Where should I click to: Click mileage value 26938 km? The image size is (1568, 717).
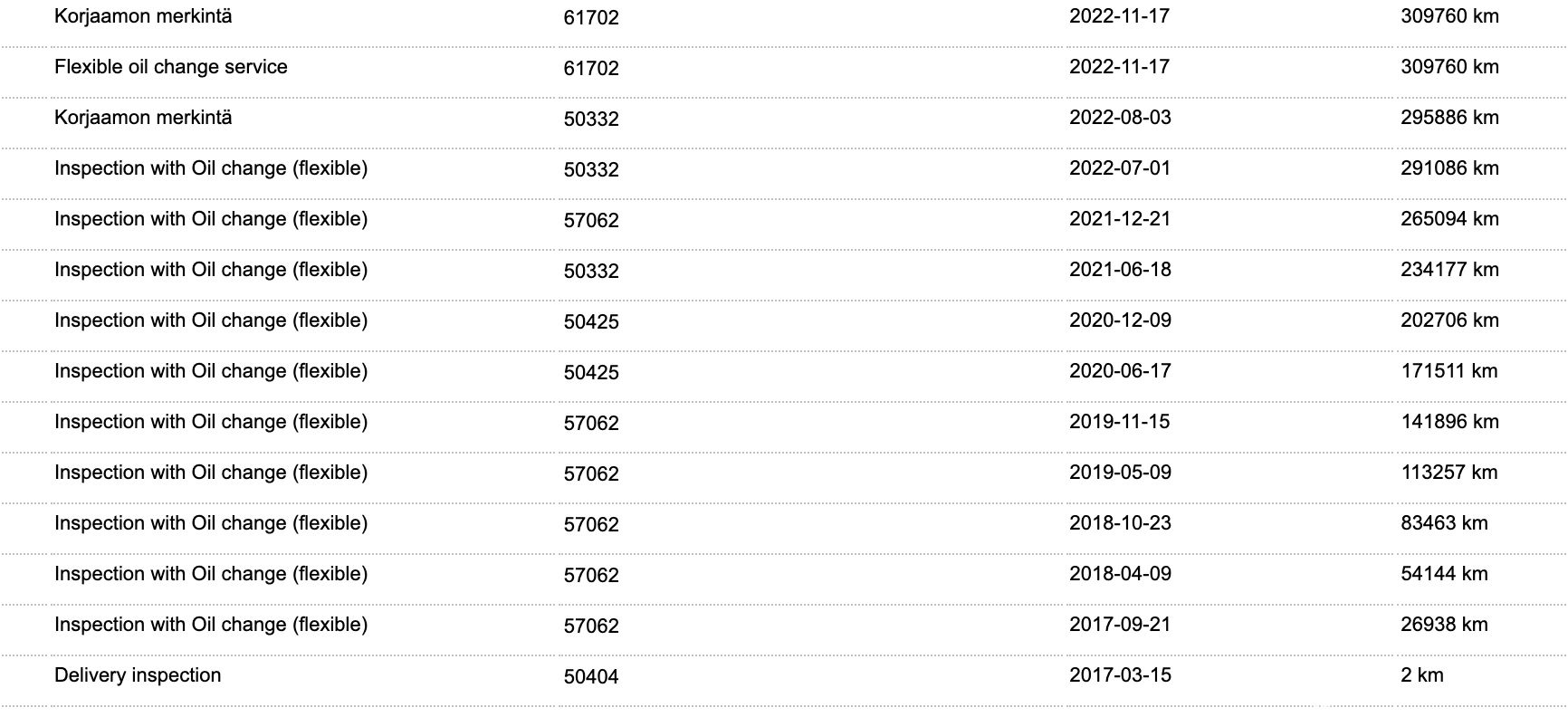point(1444,625)
